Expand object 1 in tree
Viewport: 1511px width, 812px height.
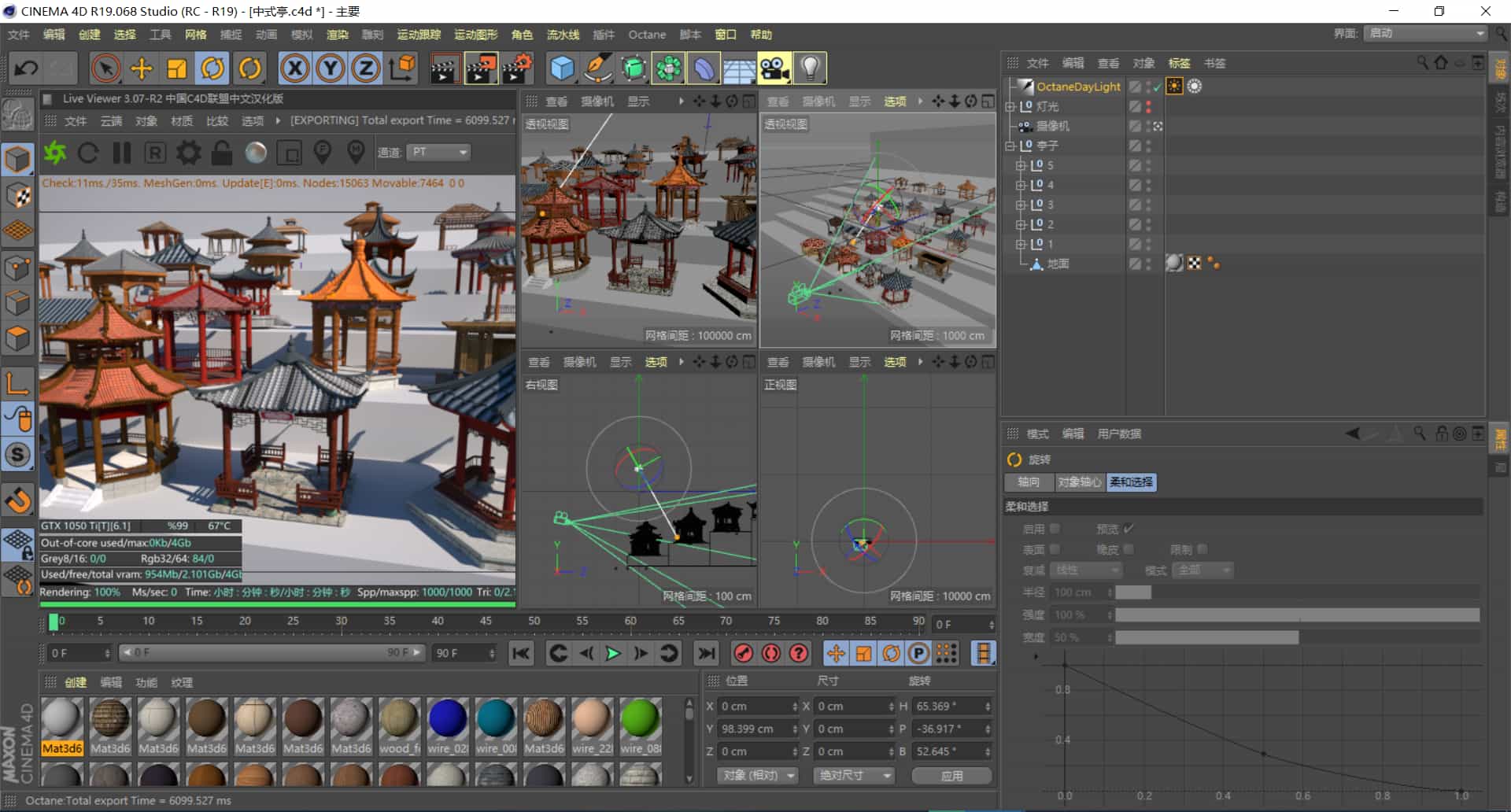[x=1021, y=244]
